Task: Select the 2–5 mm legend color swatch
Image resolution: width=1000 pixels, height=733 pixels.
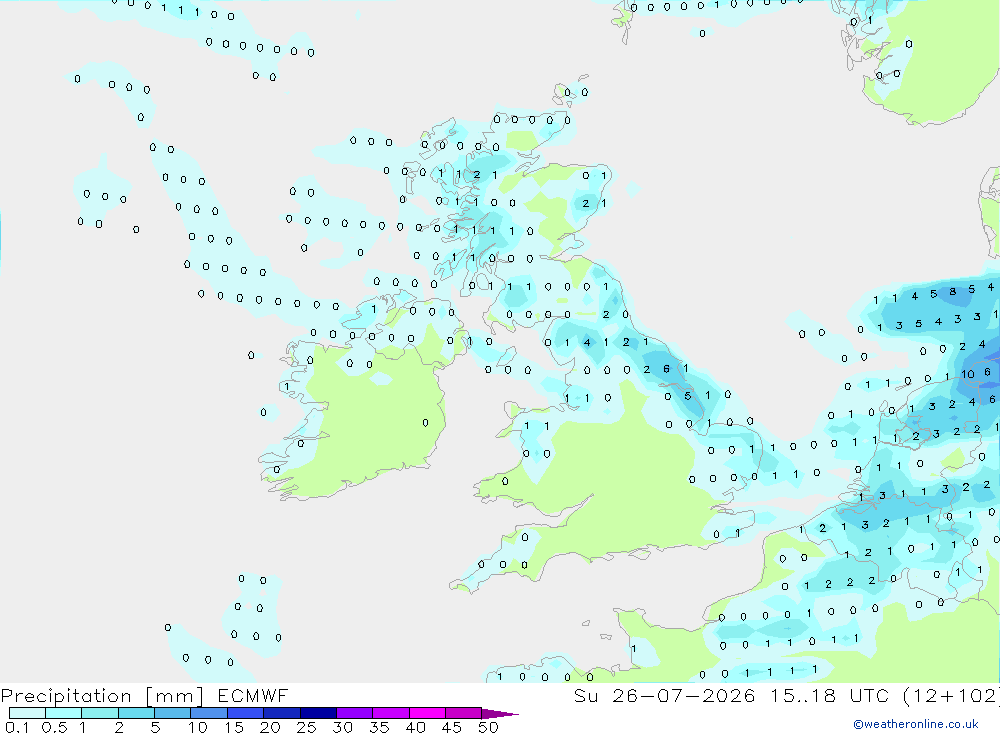Action: click(136, 713)
